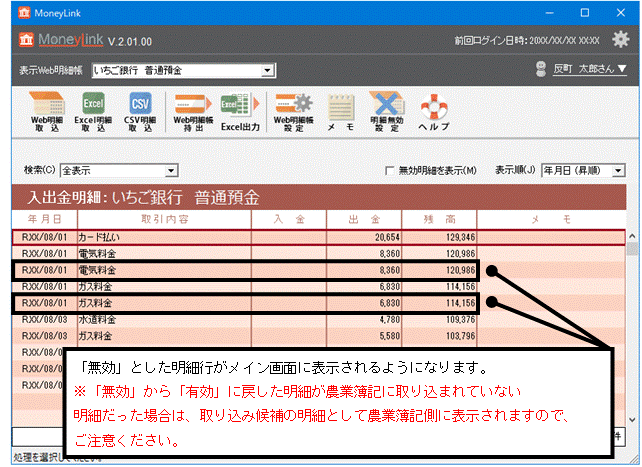Open the 表示順 年月日(昇順) sort dropdown

point(618,171)
